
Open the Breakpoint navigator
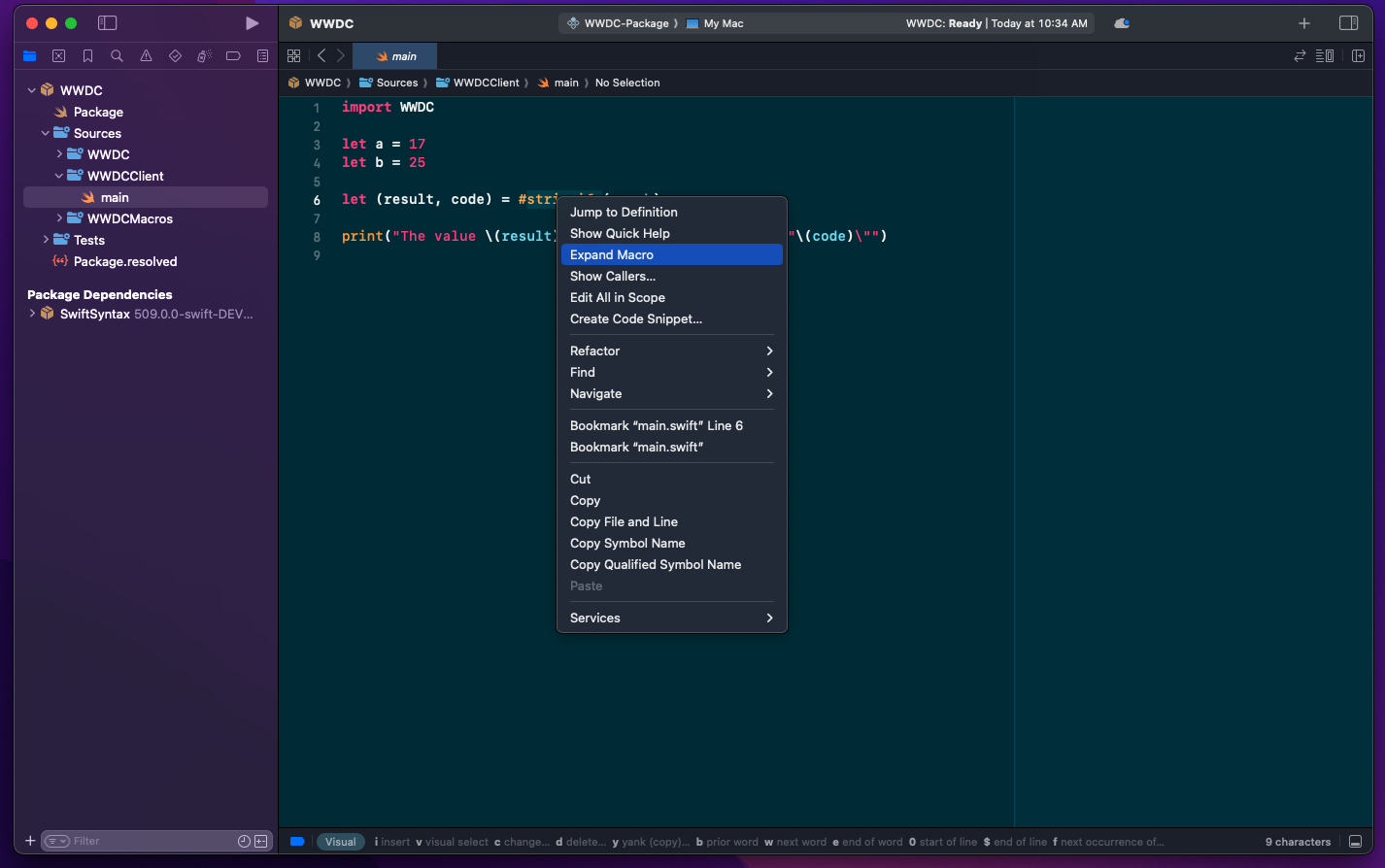pyautogui.click(x=233, y=56)
